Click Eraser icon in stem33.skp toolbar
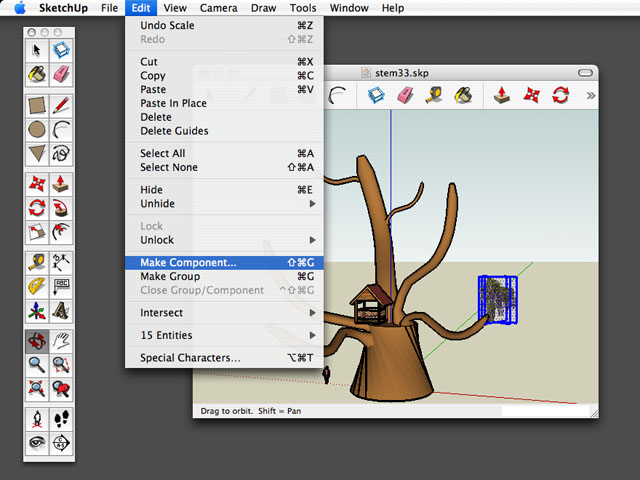Viewport: 640px width, 480px height. [x=405, y=95]
